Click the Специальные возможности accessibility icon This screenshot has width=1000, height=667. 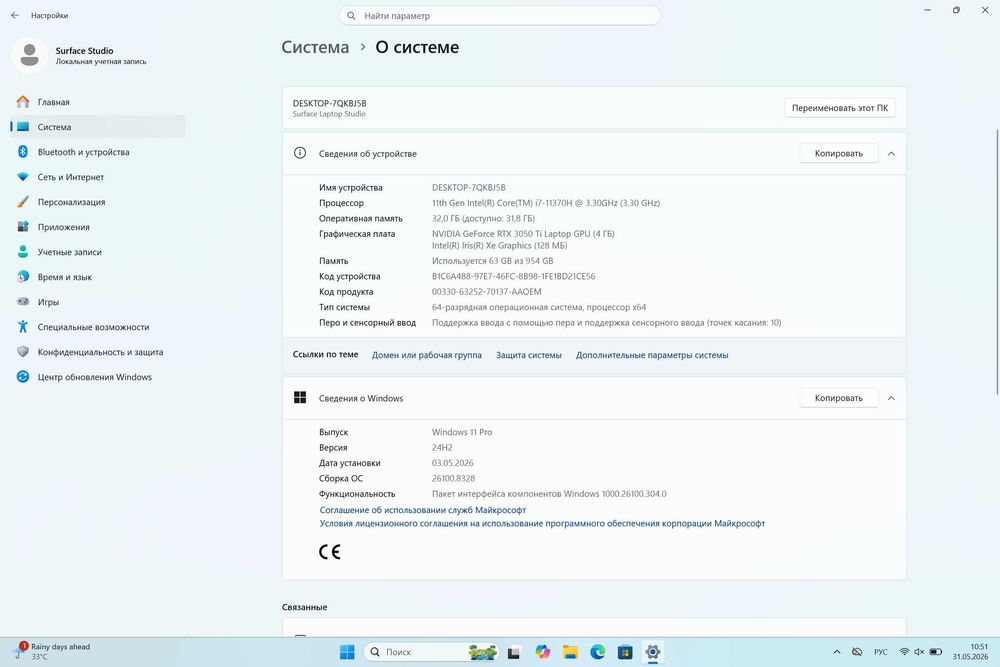[x=23, y=326]
